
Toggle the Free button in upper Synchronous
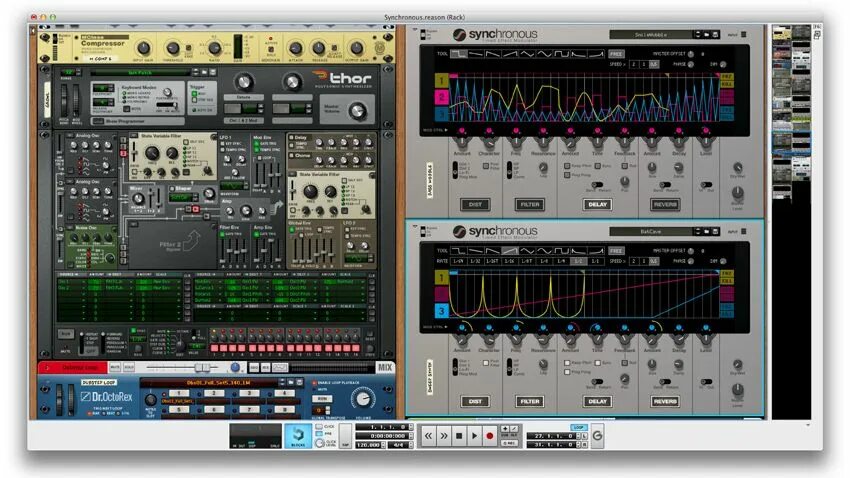[x=616, y=54]
